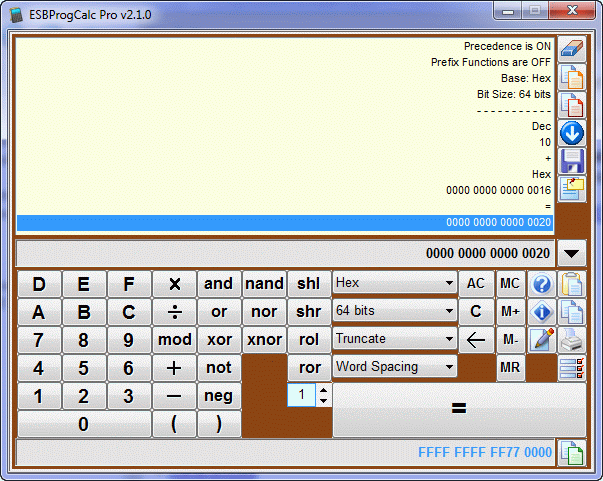Image resolution: width=603 pixels, height=481 pixels.
Task: Click the MR memory recall button
Action: click(510, 368)
